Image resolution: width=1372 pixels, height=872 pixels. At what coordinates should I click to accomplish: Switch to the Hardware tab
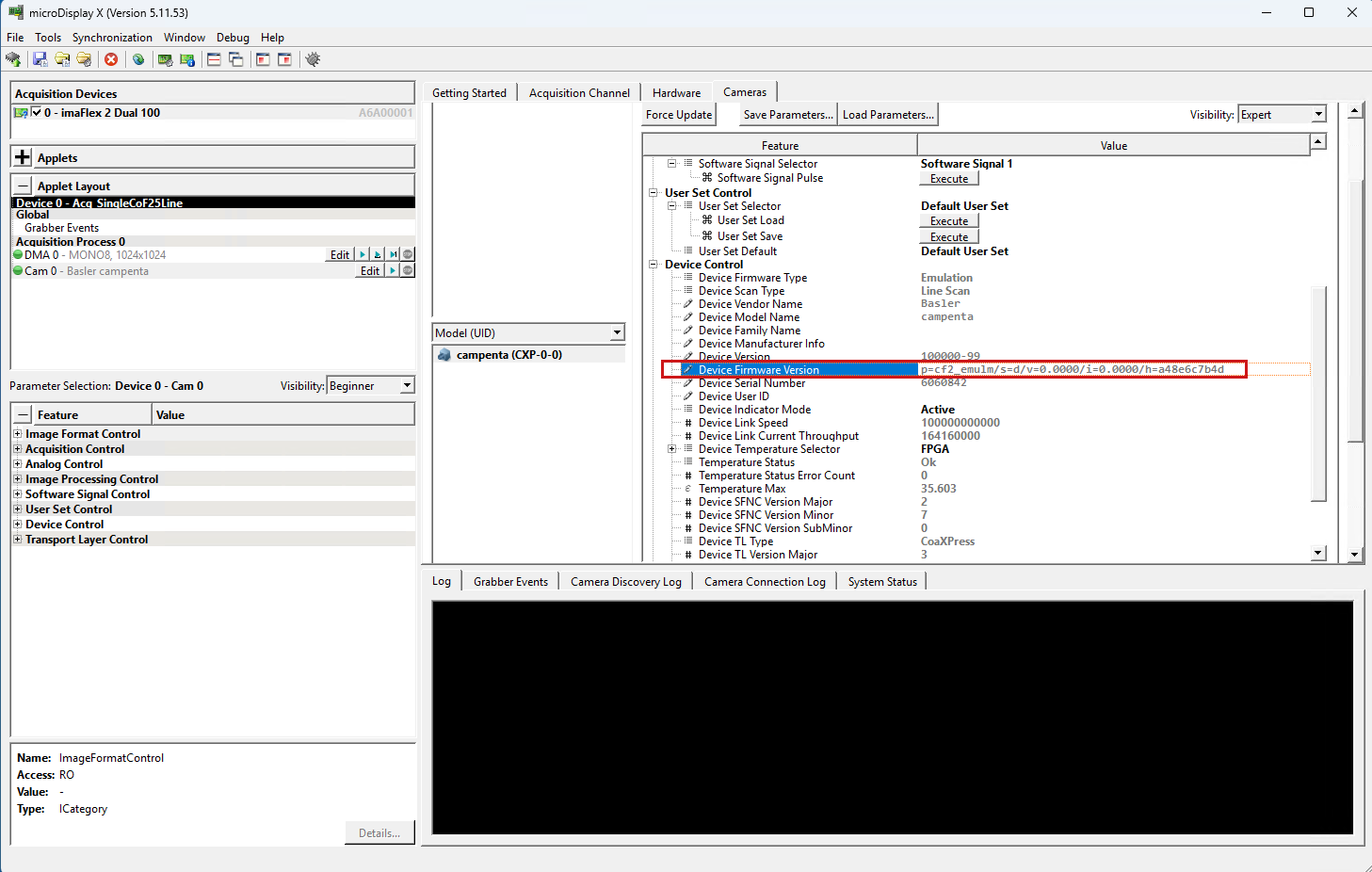point(676,92)
